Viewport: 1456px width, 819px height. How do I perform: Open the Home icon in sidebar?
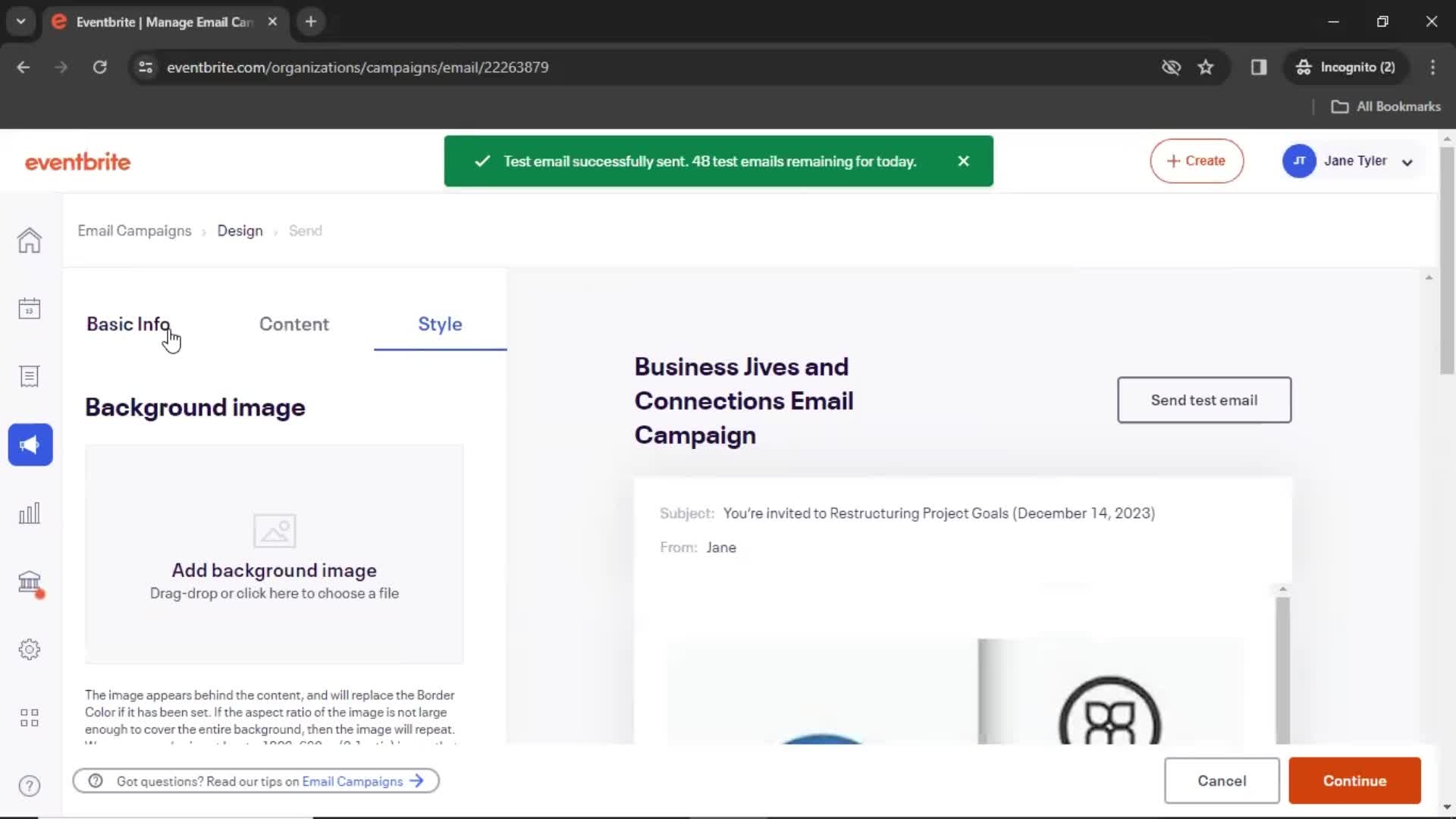(30, 240)
